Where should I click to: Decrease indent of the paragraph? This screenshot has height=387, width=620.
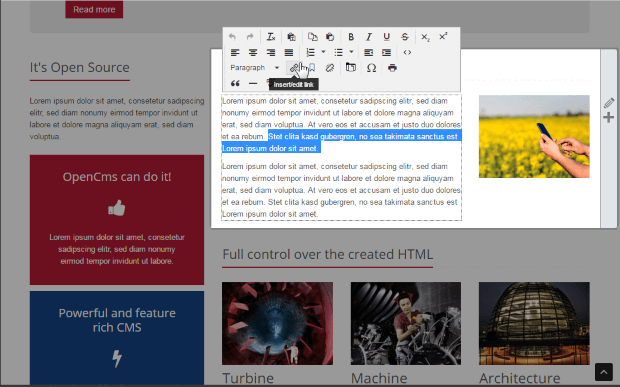click(x=369, y=52)
